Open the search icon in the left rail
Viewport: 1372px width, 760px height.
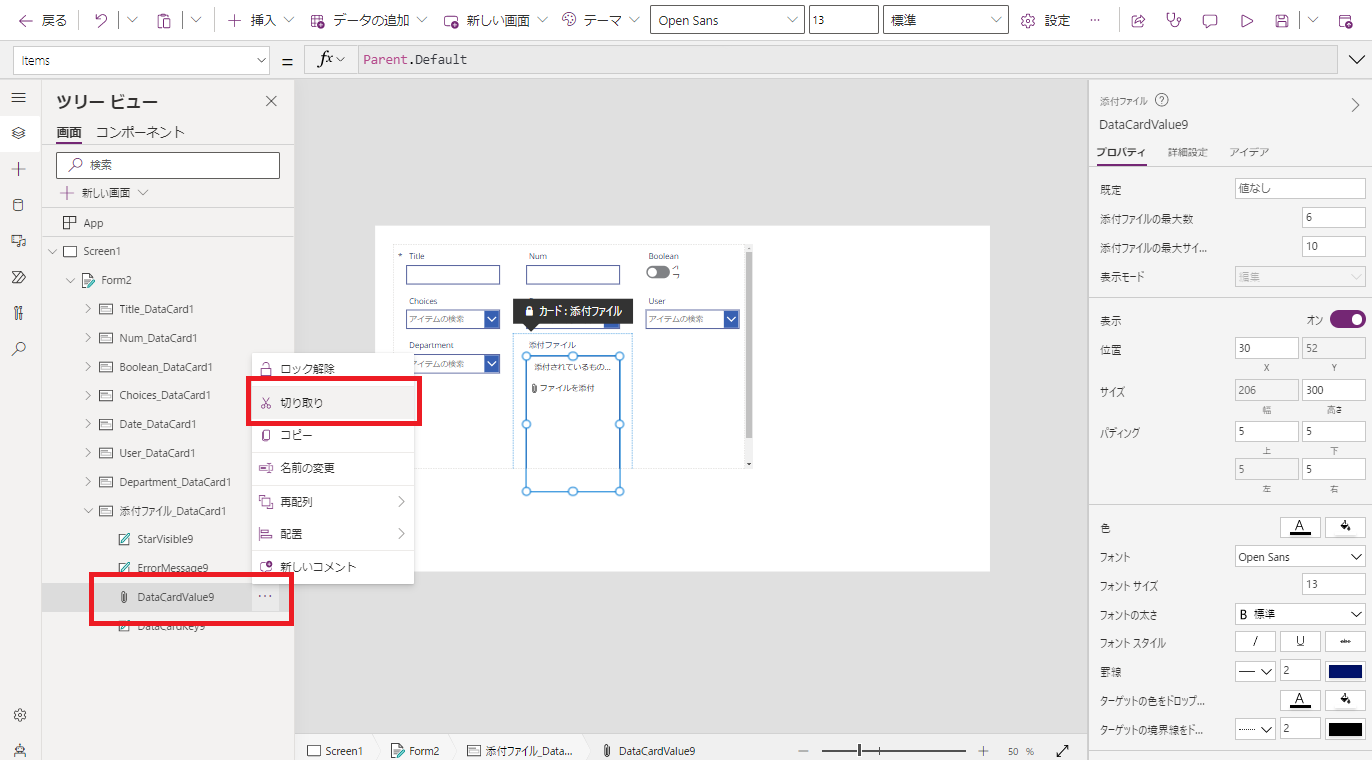[x=17, y=348]
